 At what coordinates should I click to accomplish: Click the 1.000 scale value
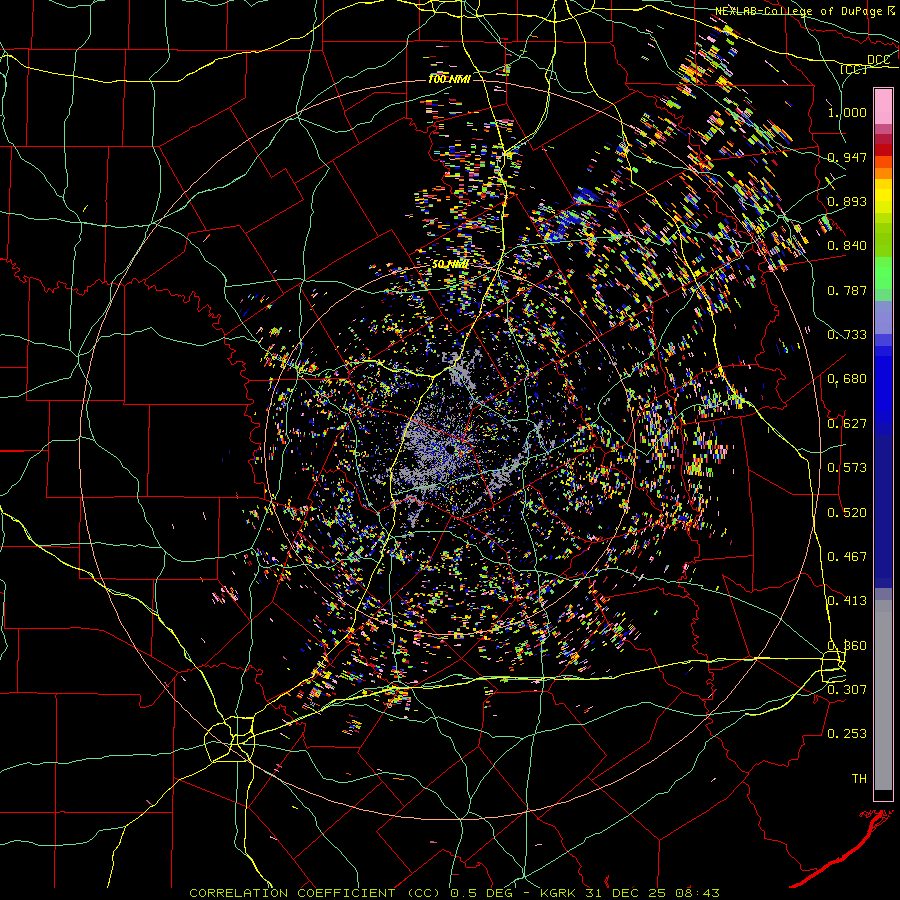[x=847, y=112]
